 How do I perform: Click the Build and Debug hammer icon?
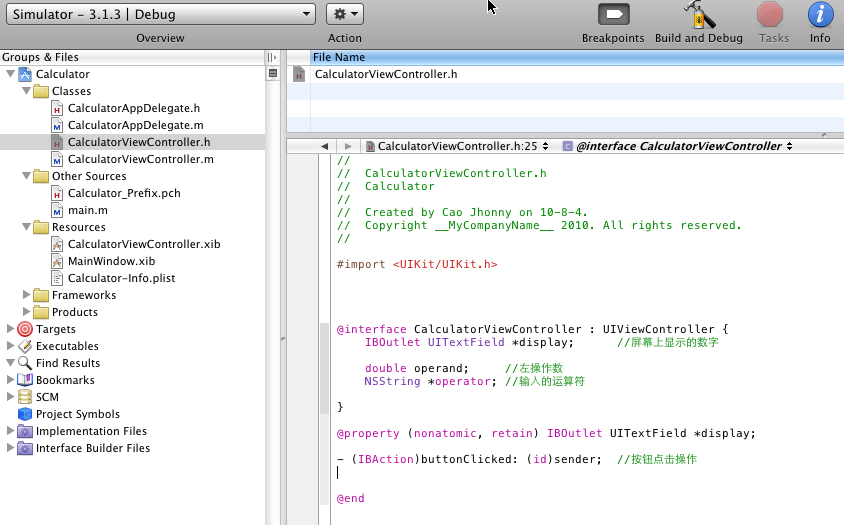pyautogui.click(x=699, y=15)
